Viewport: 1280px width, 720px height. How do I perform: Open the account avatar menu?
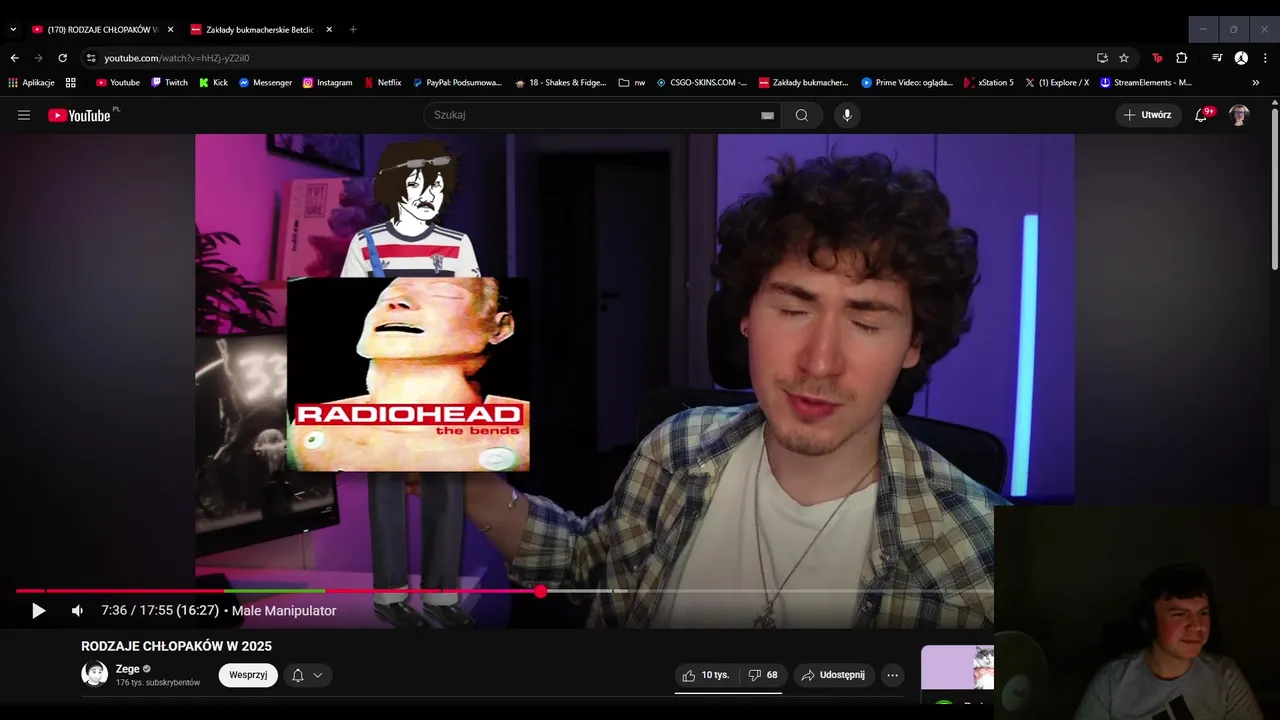(x=1239, y=115)
